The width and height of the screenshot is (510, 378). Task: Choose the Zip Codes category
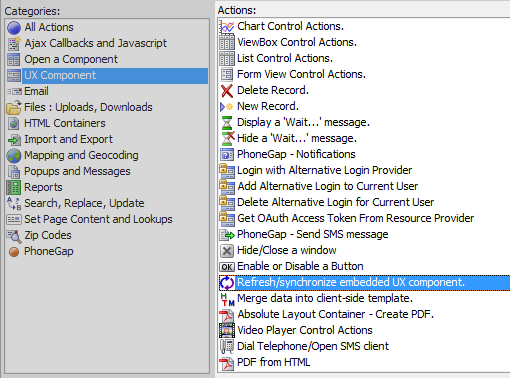point(48,235)
